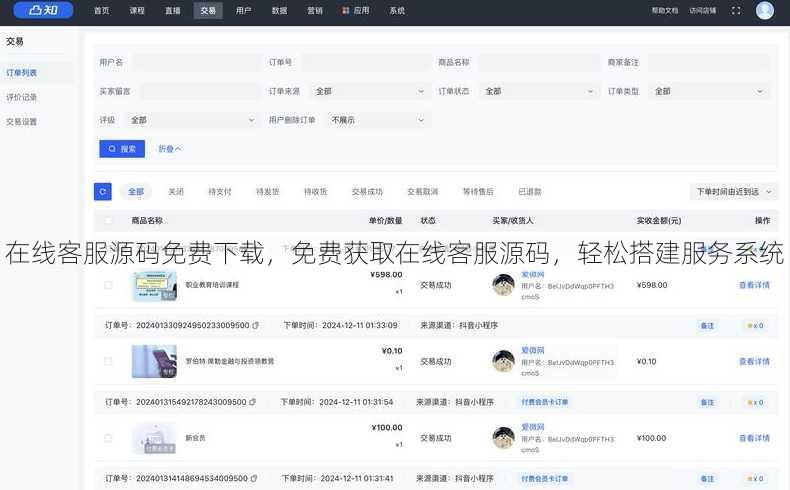This screenshot has height=490, width=790.
Task: Open 交易设置 in the sidebar
Action: (21, 122)
